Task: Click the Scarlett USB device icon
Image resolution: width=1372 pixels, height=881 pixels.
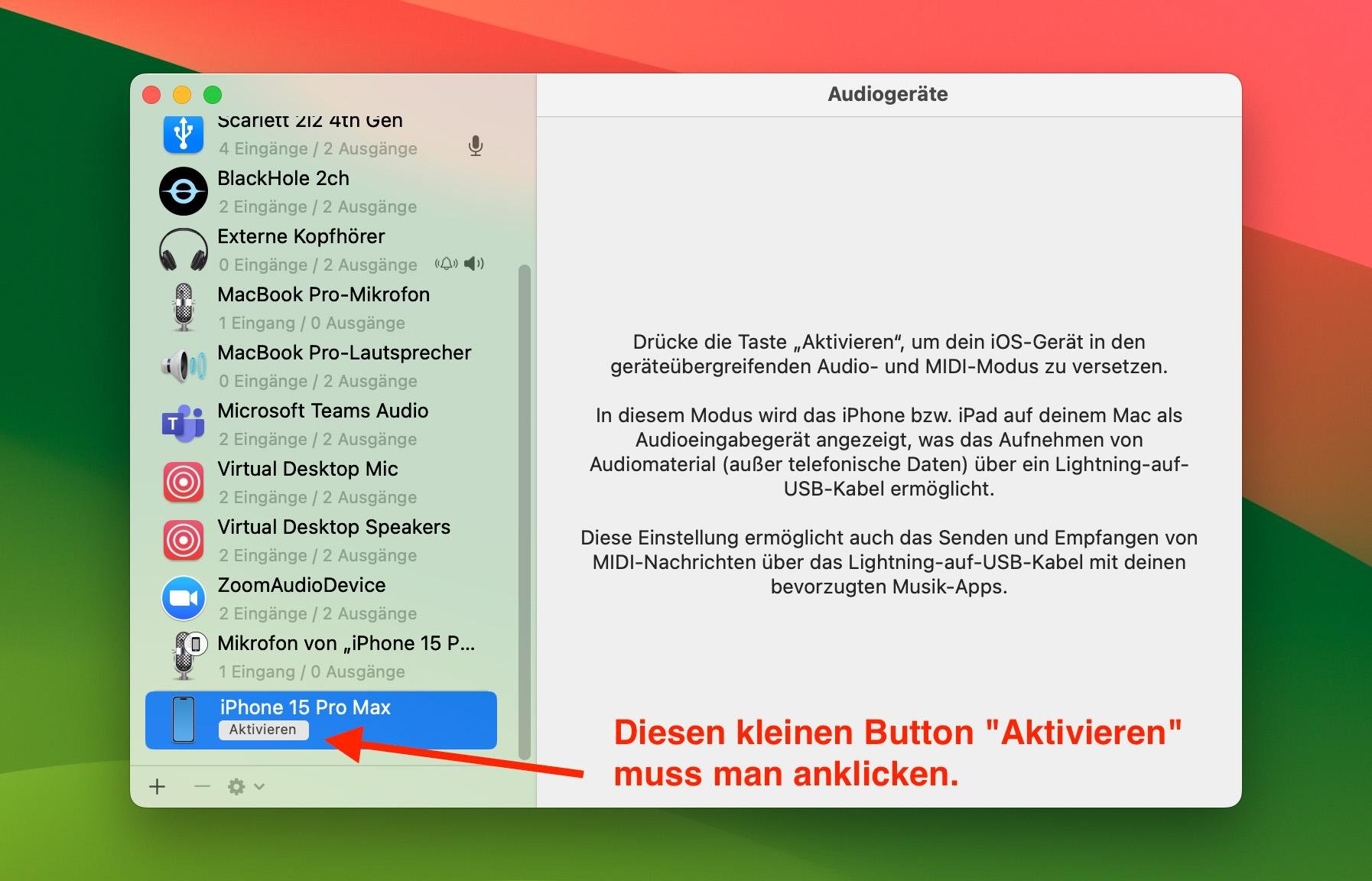Action: pos(184,134)
